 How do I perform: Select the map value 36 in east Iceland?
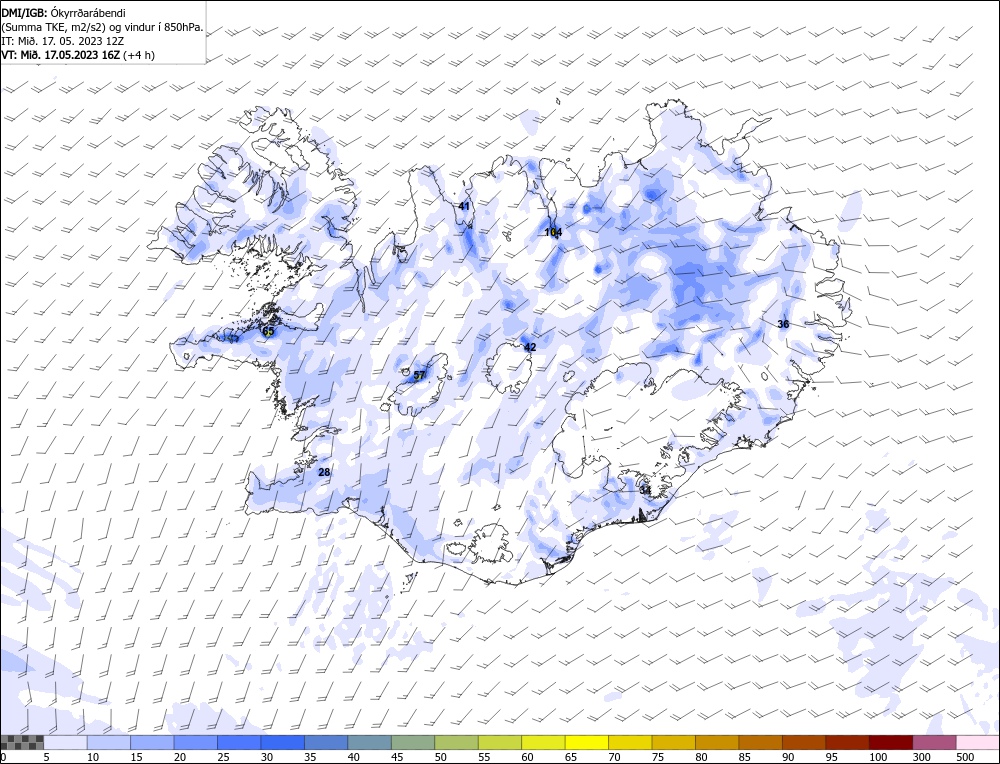(783, 324)
